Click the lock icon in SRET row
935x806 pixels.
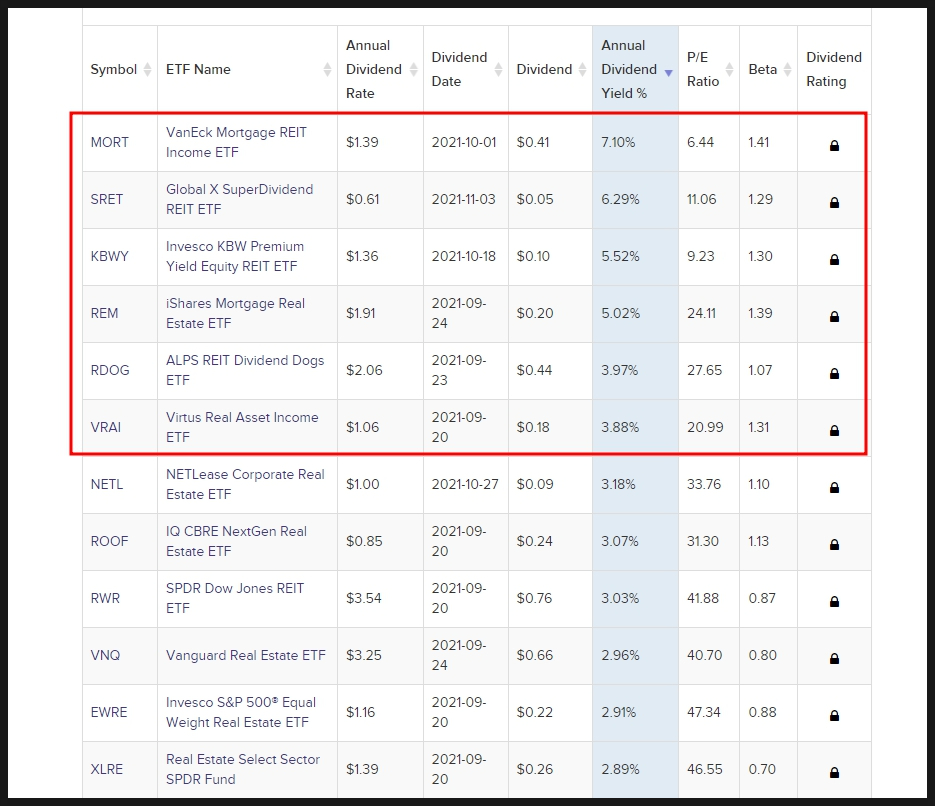[x=834, y=203]
